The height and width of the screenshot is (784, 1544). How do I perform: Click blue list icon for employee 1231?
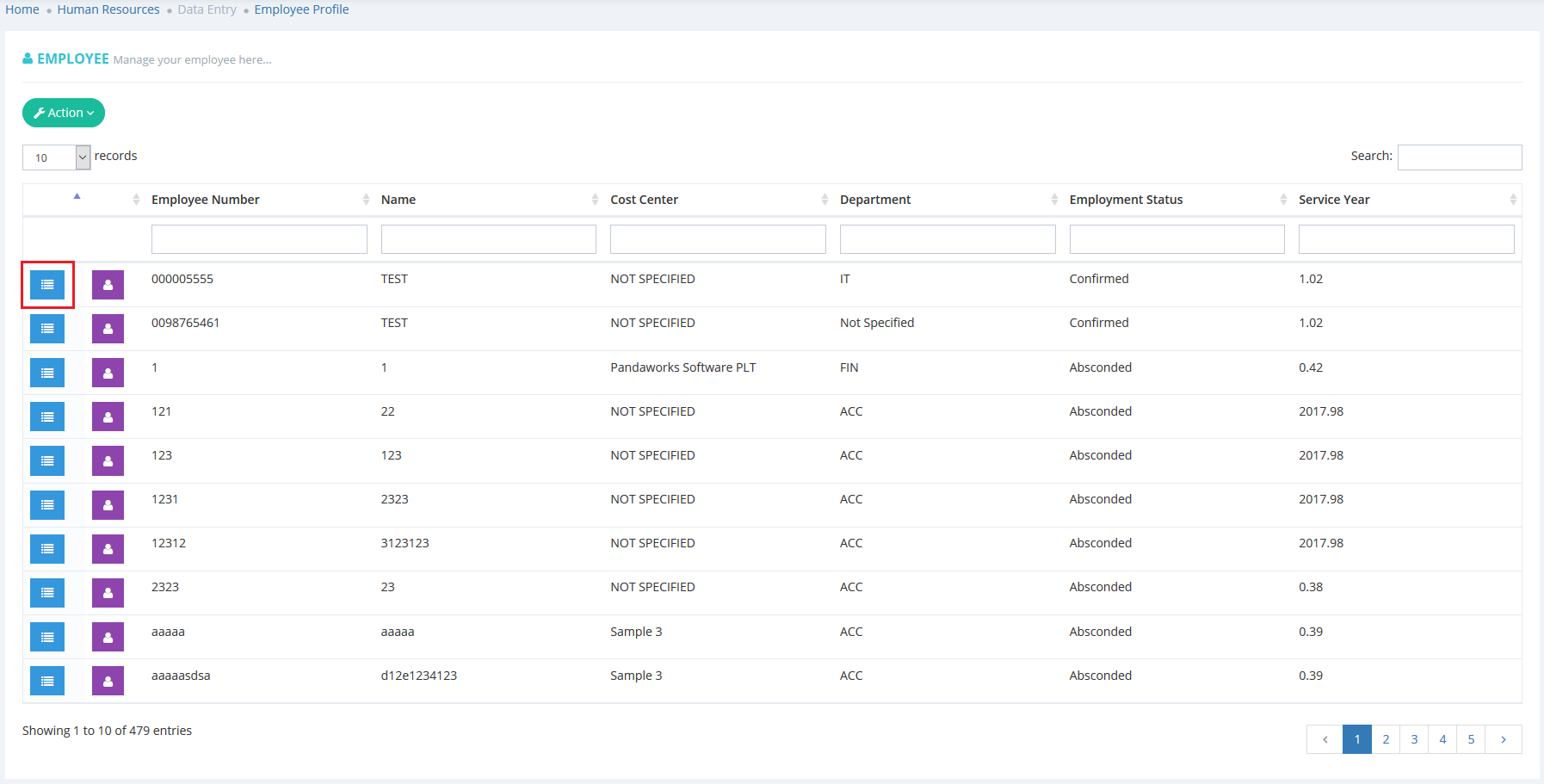(47, 505)
